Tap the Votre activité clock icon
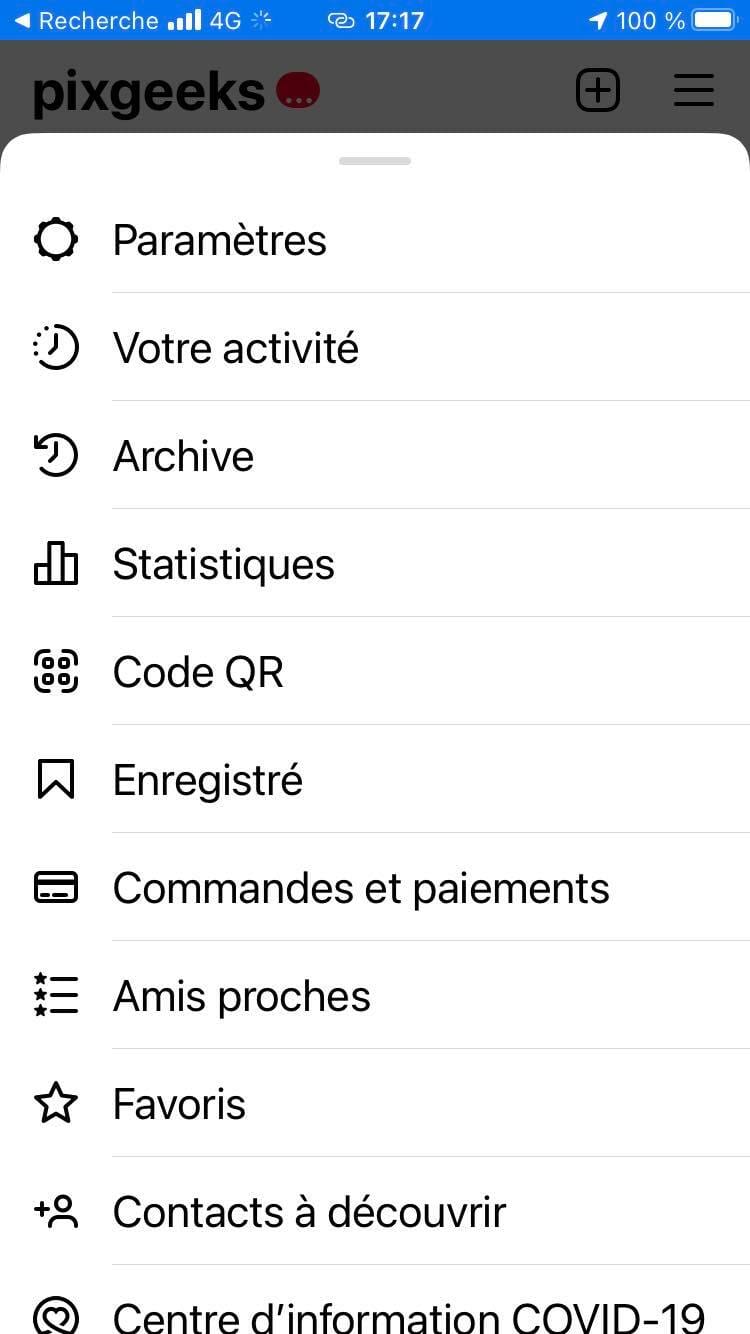Viewport: 750px width, 1334px height. pyautogui.click(x=56, y=348)
